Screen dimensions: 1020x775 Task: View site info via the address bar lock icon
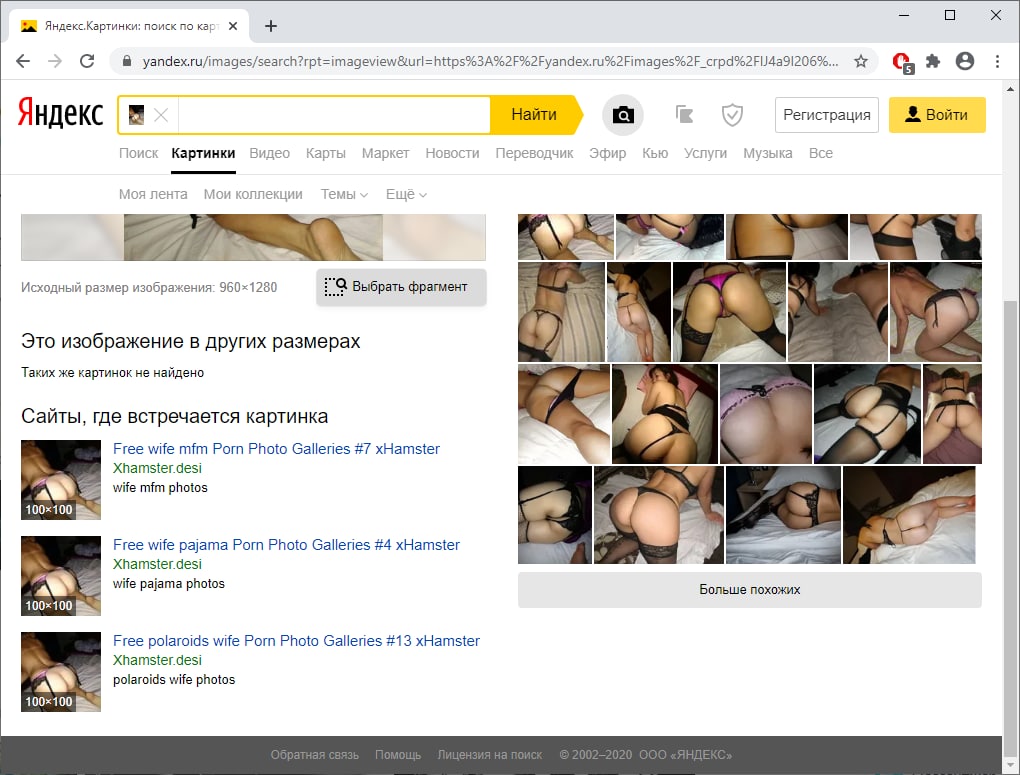point(126,60)
